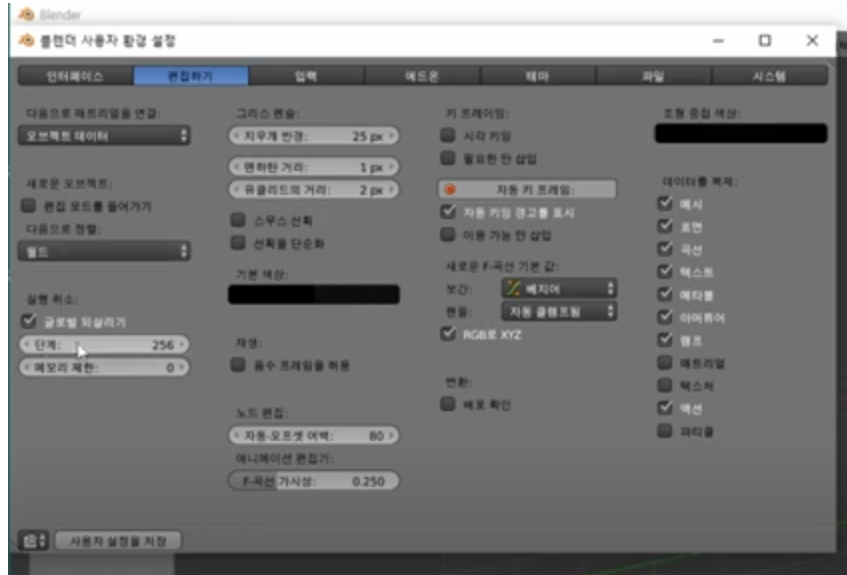
Task: Uncheck 램프 duplicate data checkbox
Action: coord(665,339)
